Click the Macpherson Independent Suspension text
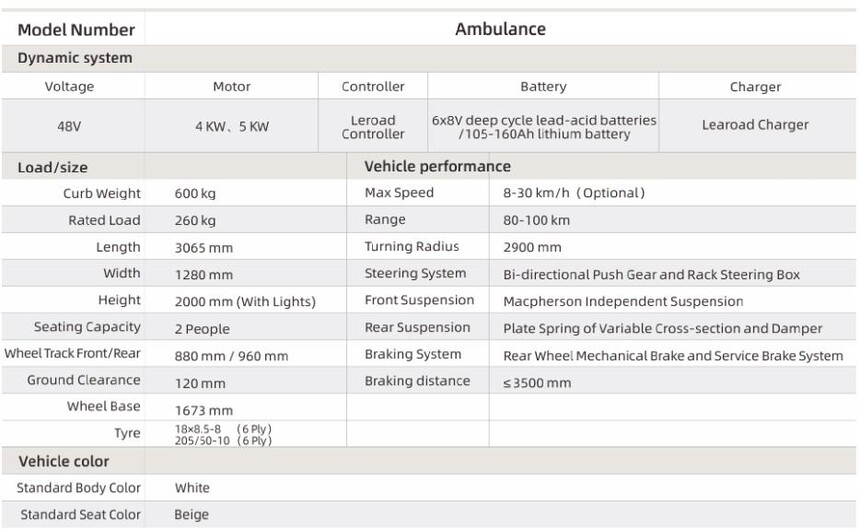860x529 pixels. pos(623,301)
